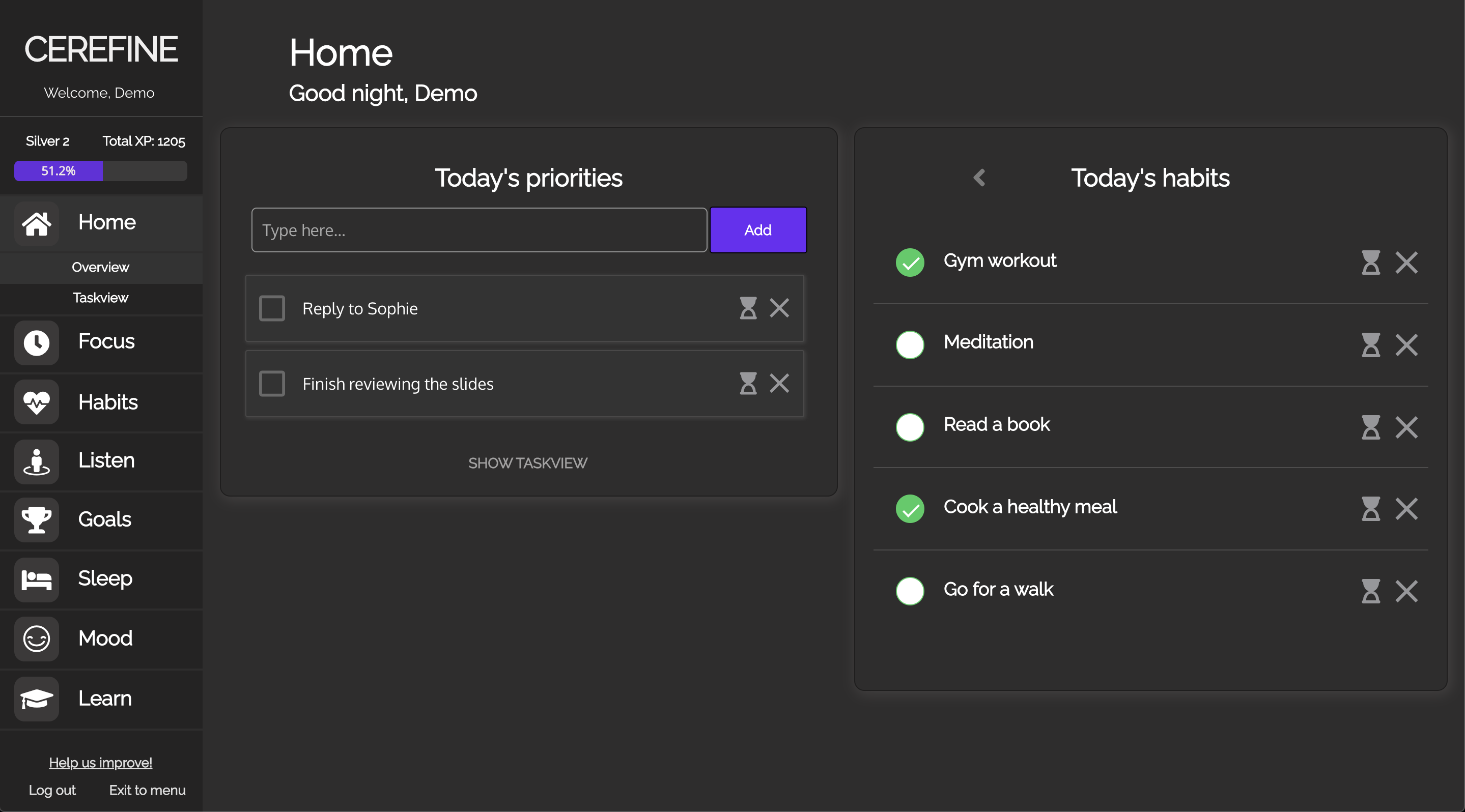Go to the Habits section
This screenshot has height=812, width=1465.
pyautogui.click(x=108, y=402)
